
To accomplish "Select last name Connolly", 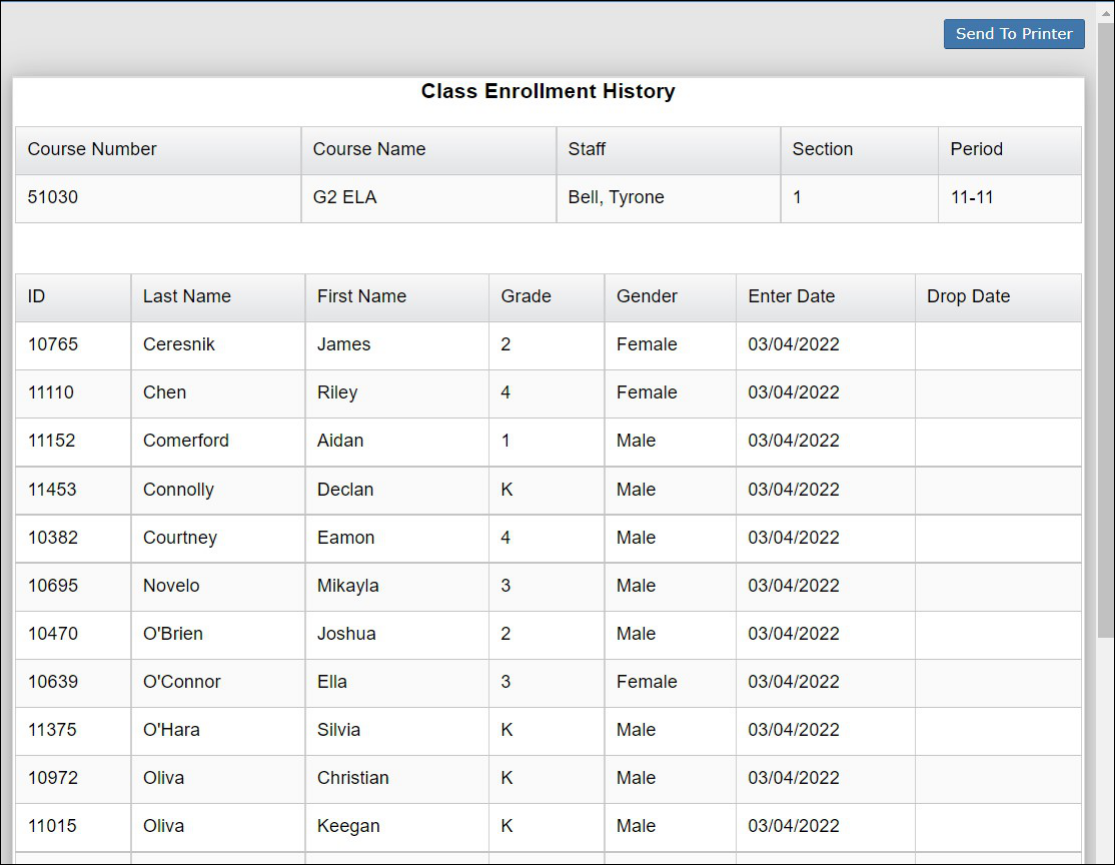I will pyautogui.click(x=178, y=491).
